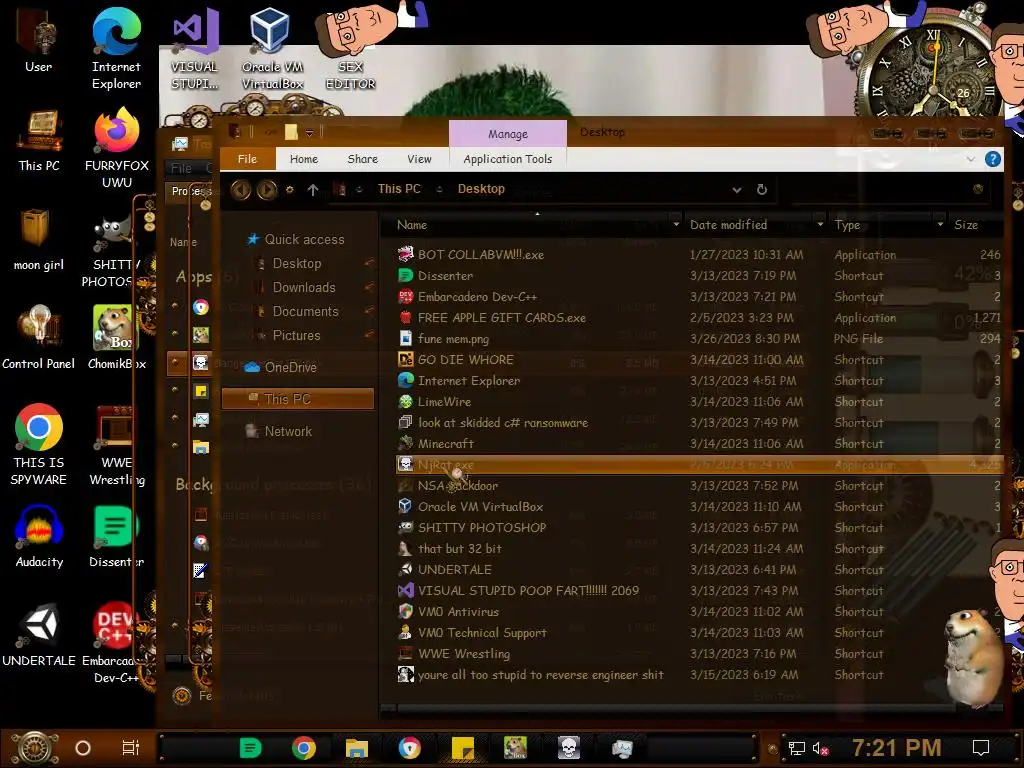The image size is (1024, 768).
Task: Open the recent locations dropdown next to Forward
Action: 290,190
